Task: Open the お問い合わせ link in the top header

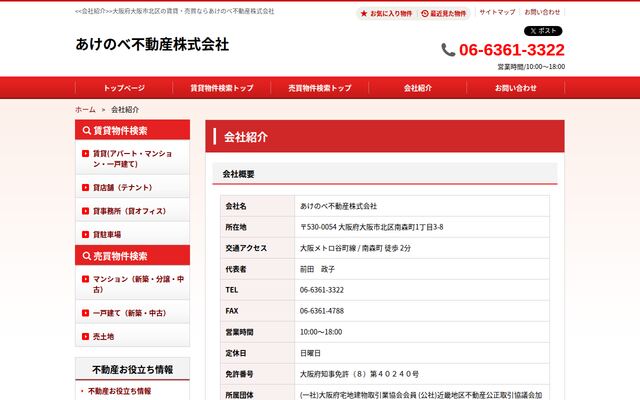Action: click(x=542, y=12)
